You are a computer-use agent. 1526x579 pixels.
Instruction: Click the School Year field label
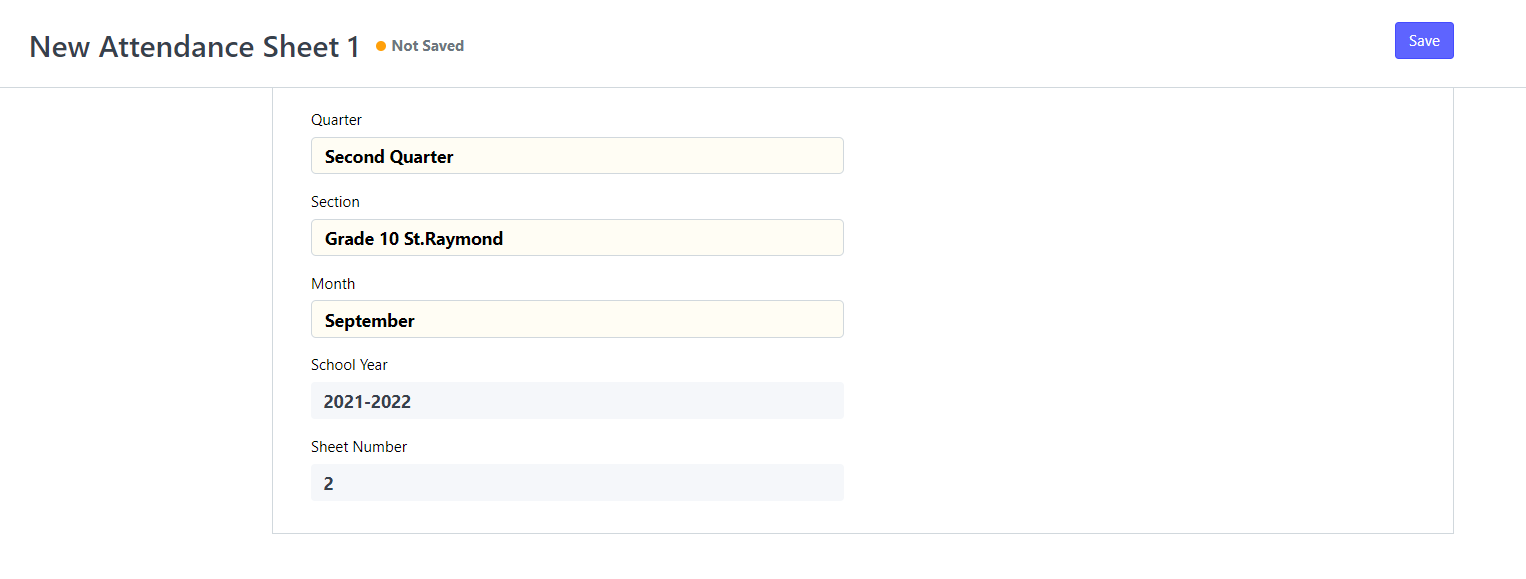tap(349, 365)
